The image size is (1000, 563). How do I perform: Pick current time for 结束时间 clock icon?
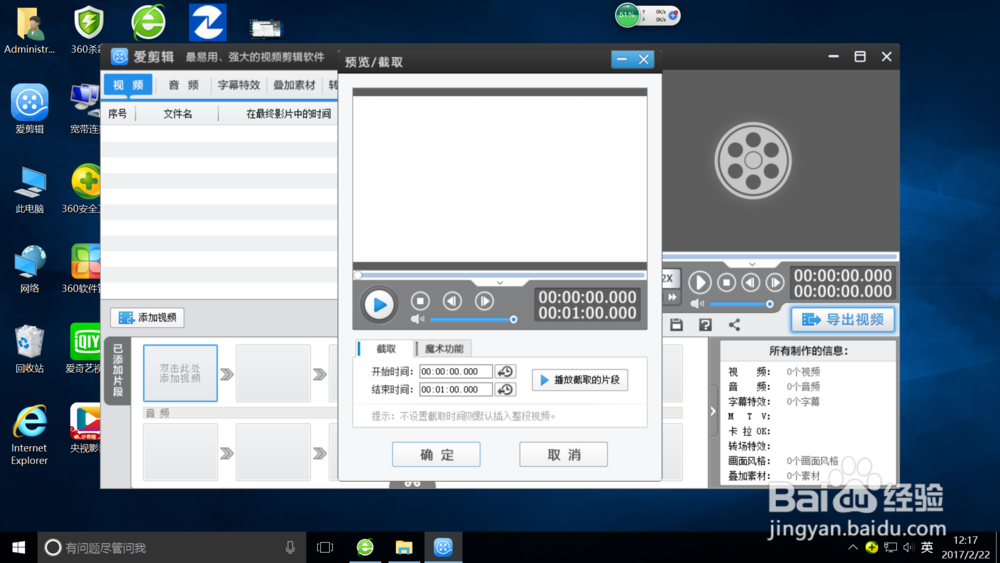click(505, 389)
